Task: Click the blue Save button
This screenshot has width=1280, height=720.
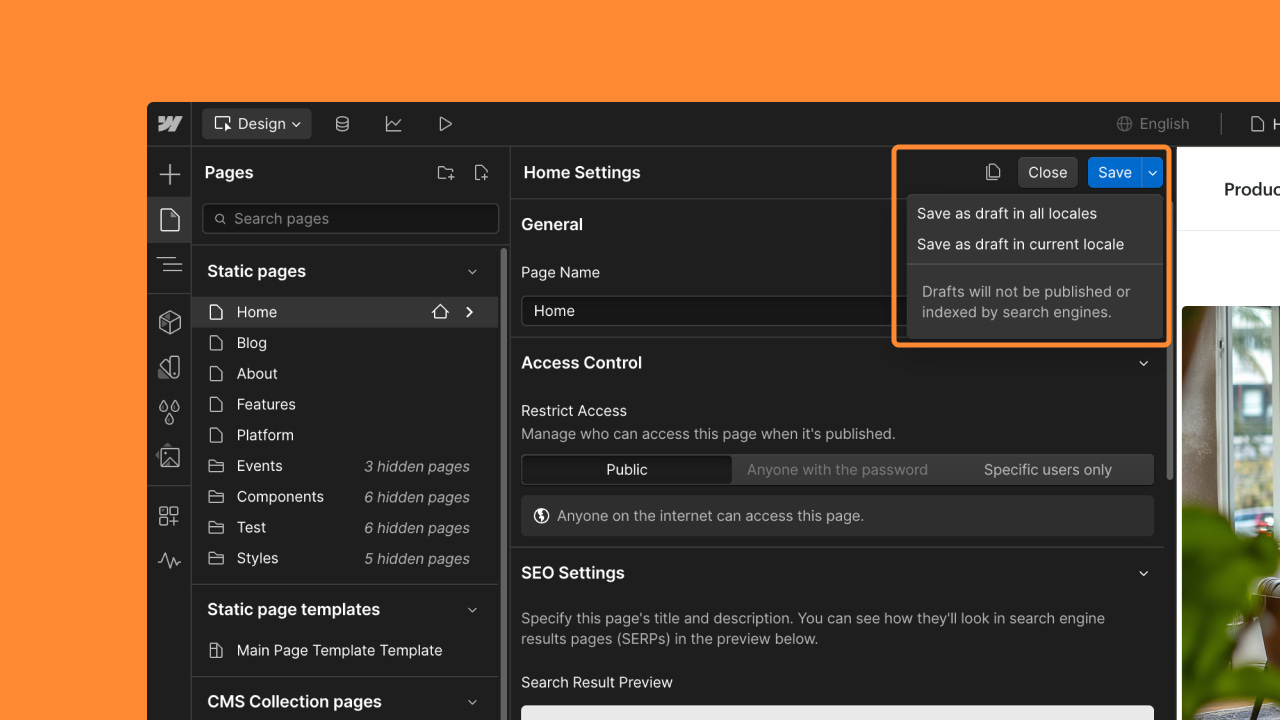Action: [1114, 172]
